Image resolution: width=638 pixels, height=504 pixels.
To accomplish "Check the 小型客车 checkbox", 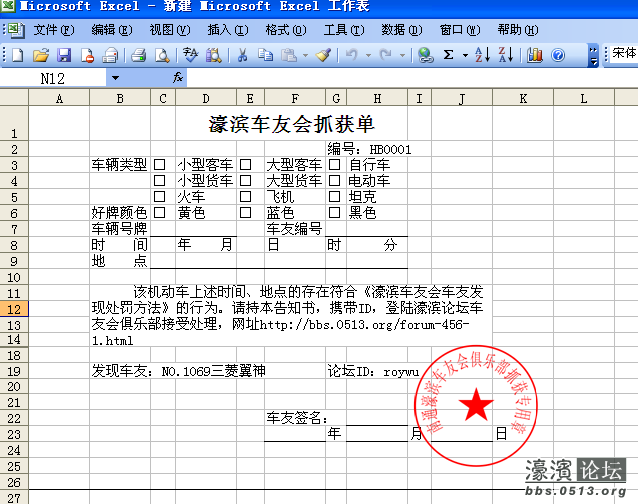I will [x=160, y=165].
